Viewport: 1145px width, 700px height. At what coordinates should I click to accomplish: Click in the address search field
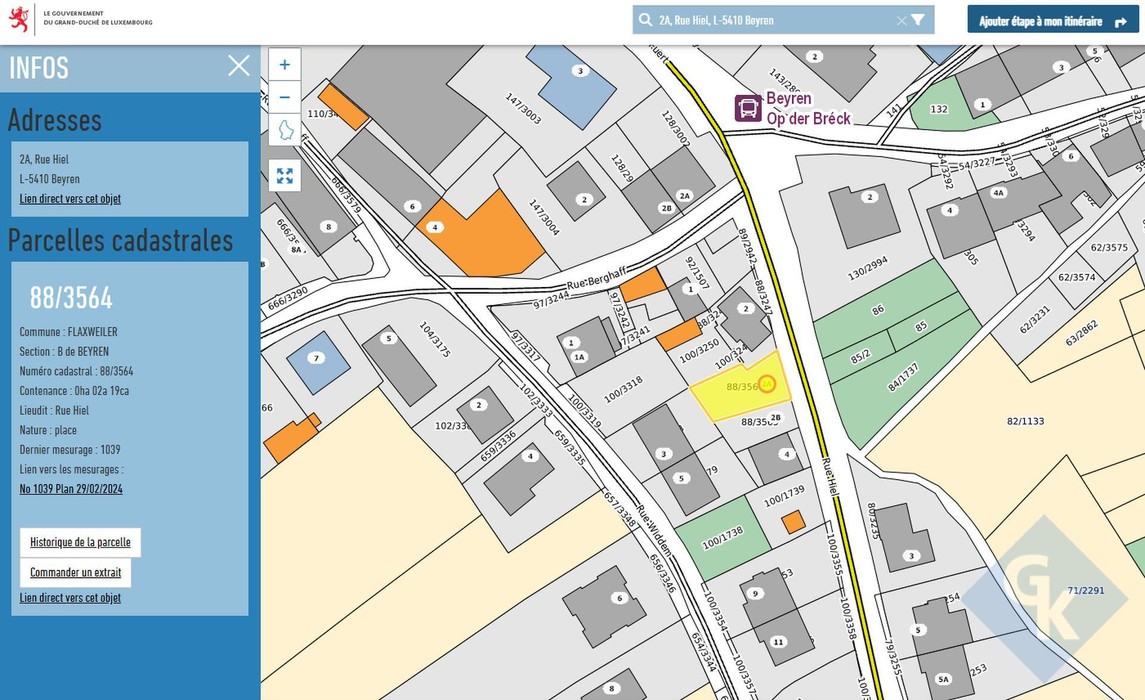click(x=770, y=20)
